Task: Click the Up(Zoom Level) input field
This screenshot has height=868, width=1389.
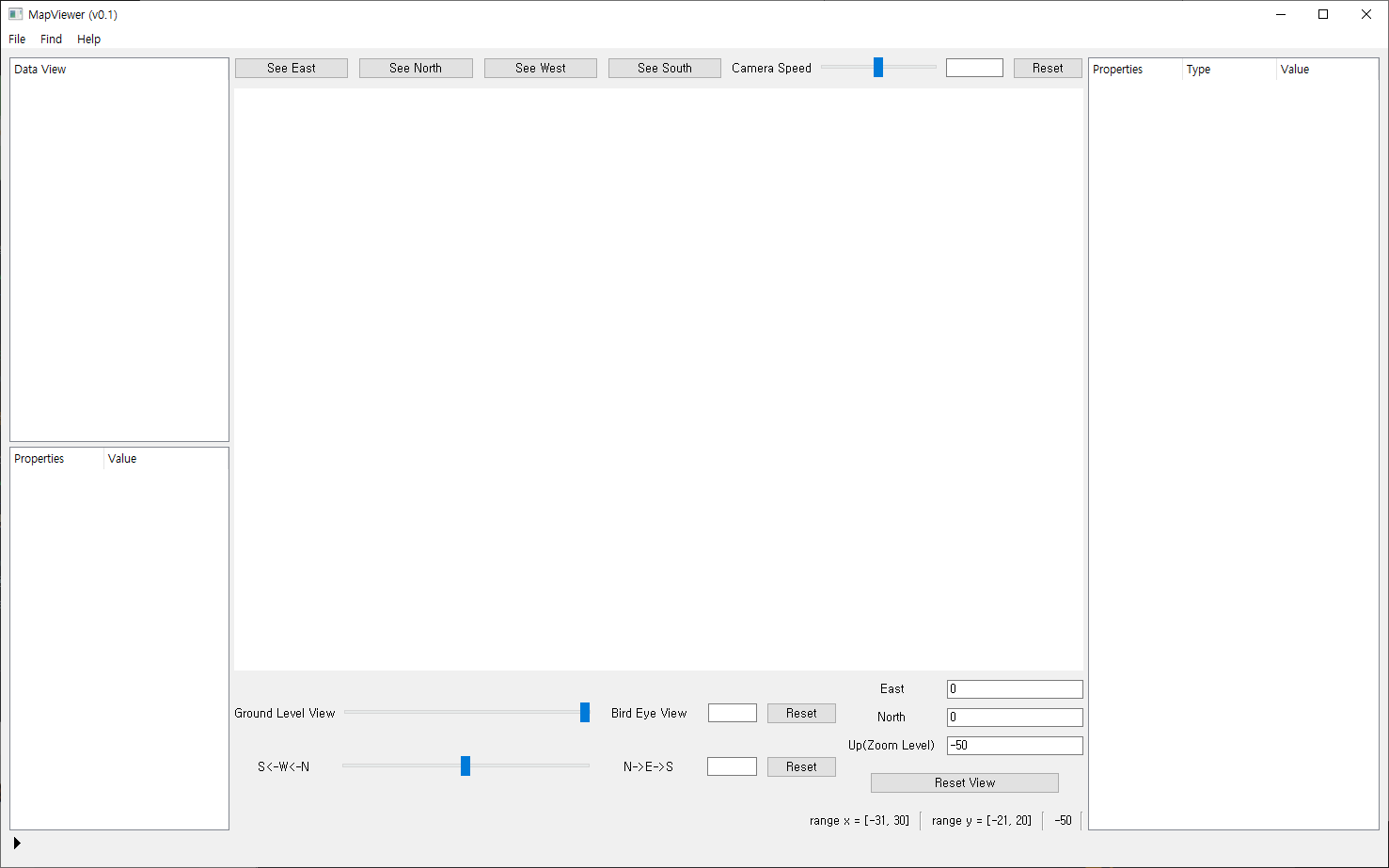Action: tap(1014, 746)
